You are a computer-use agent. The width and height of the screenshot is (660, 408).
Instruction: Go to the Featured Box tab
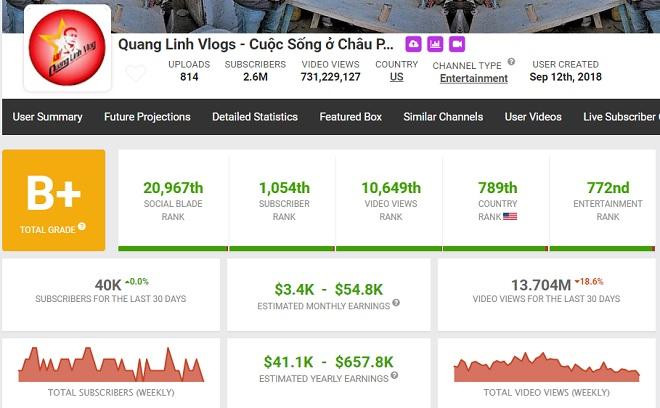351,117
